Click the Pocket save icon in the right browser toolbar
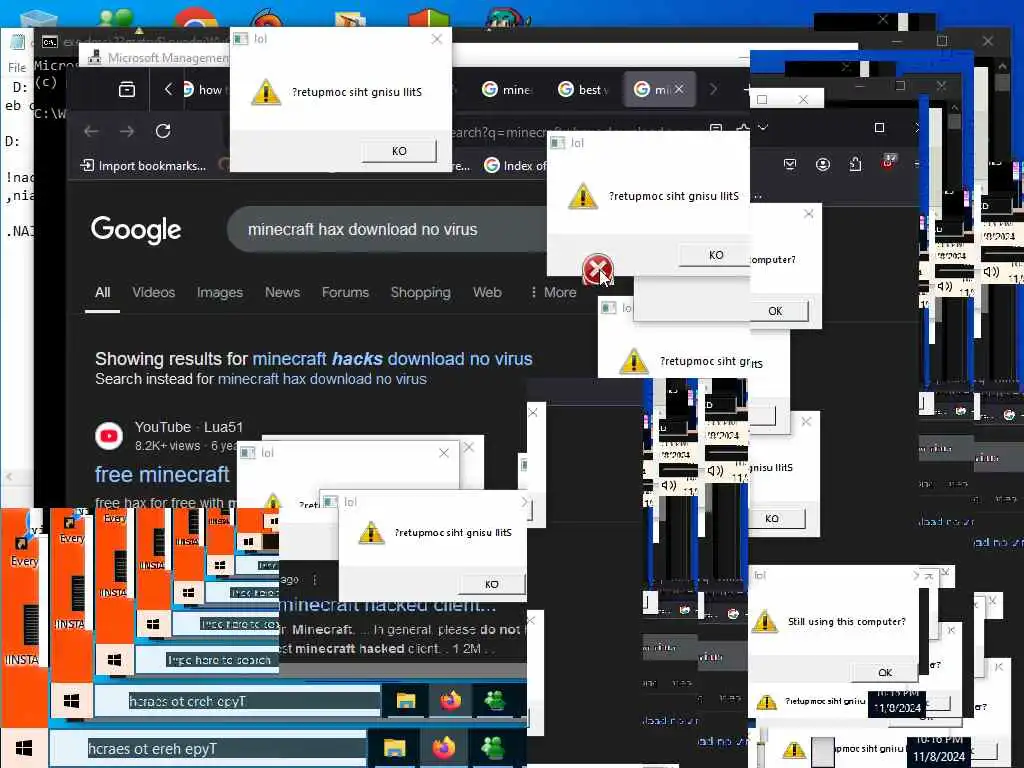 pos(790,164)
